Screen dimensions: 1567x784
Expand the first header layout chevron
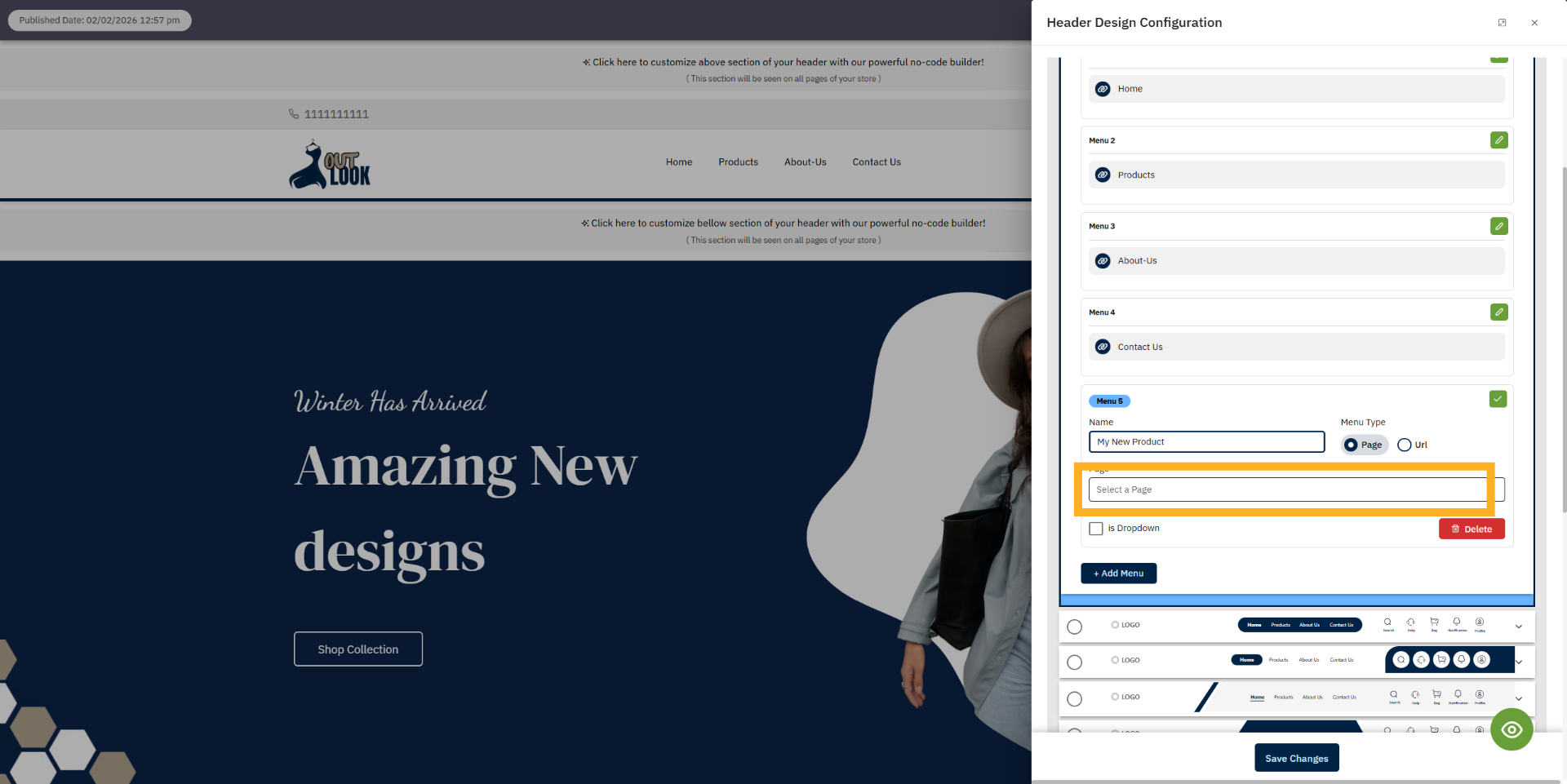click(x=1519, y=626)
